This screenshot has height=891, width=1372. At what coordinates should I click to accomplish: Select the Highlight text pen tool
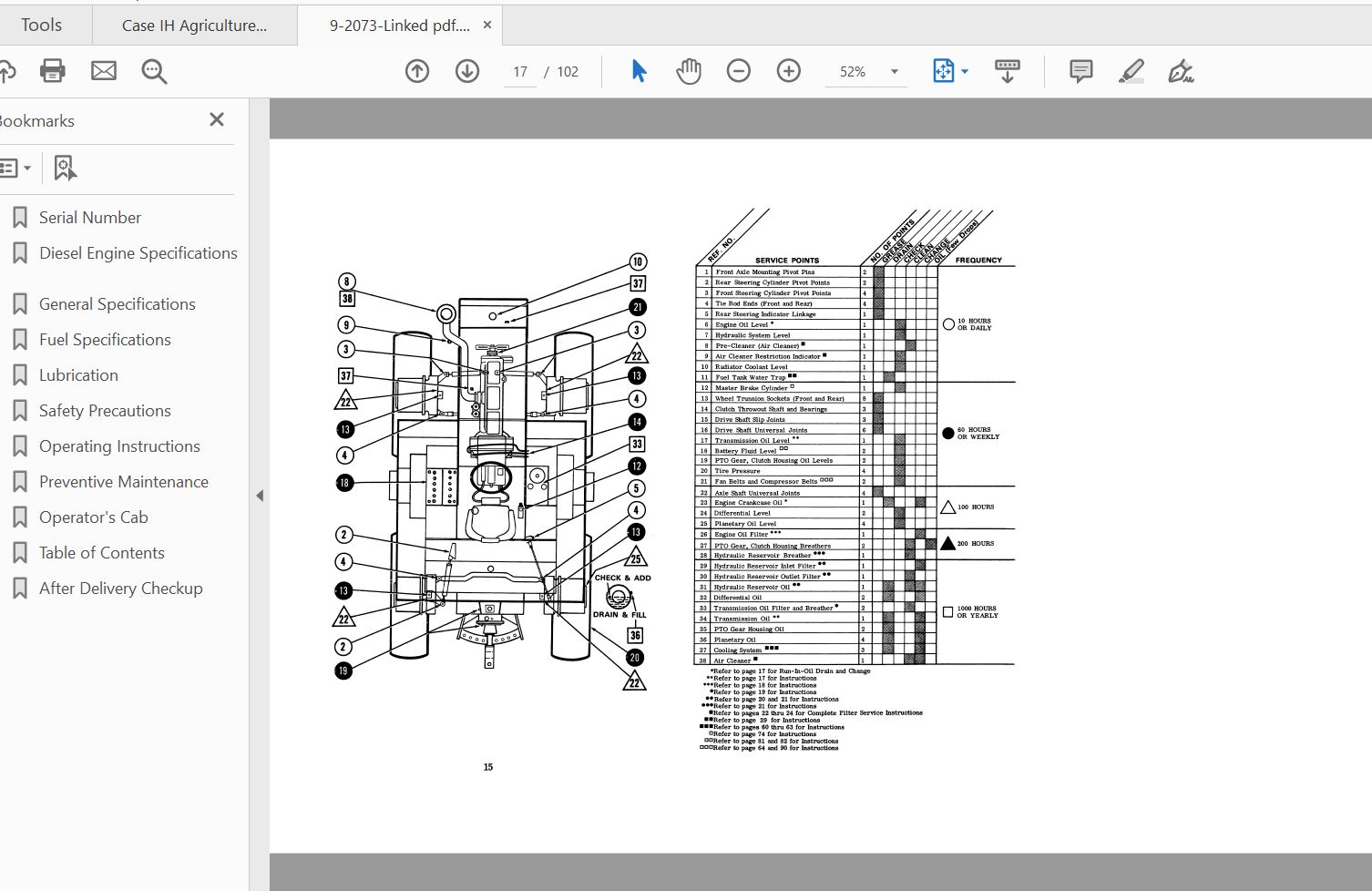[1131, 71]
